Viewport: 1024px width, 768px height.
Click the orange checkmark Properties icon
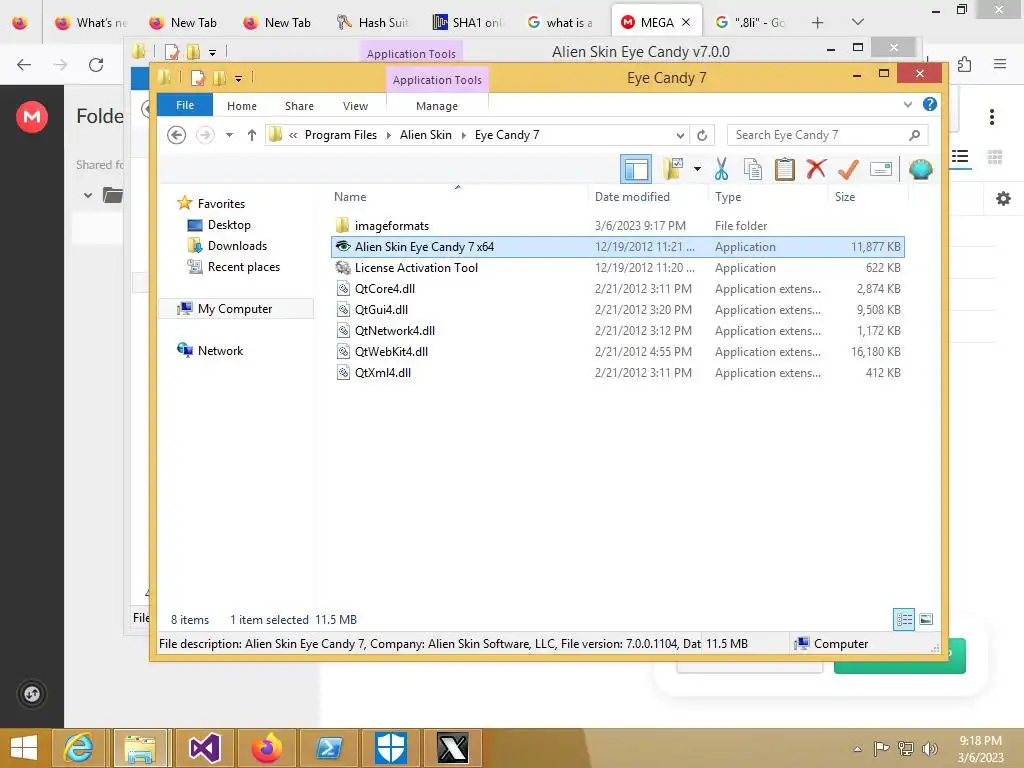pyautogui.click(x=848, y=169)
